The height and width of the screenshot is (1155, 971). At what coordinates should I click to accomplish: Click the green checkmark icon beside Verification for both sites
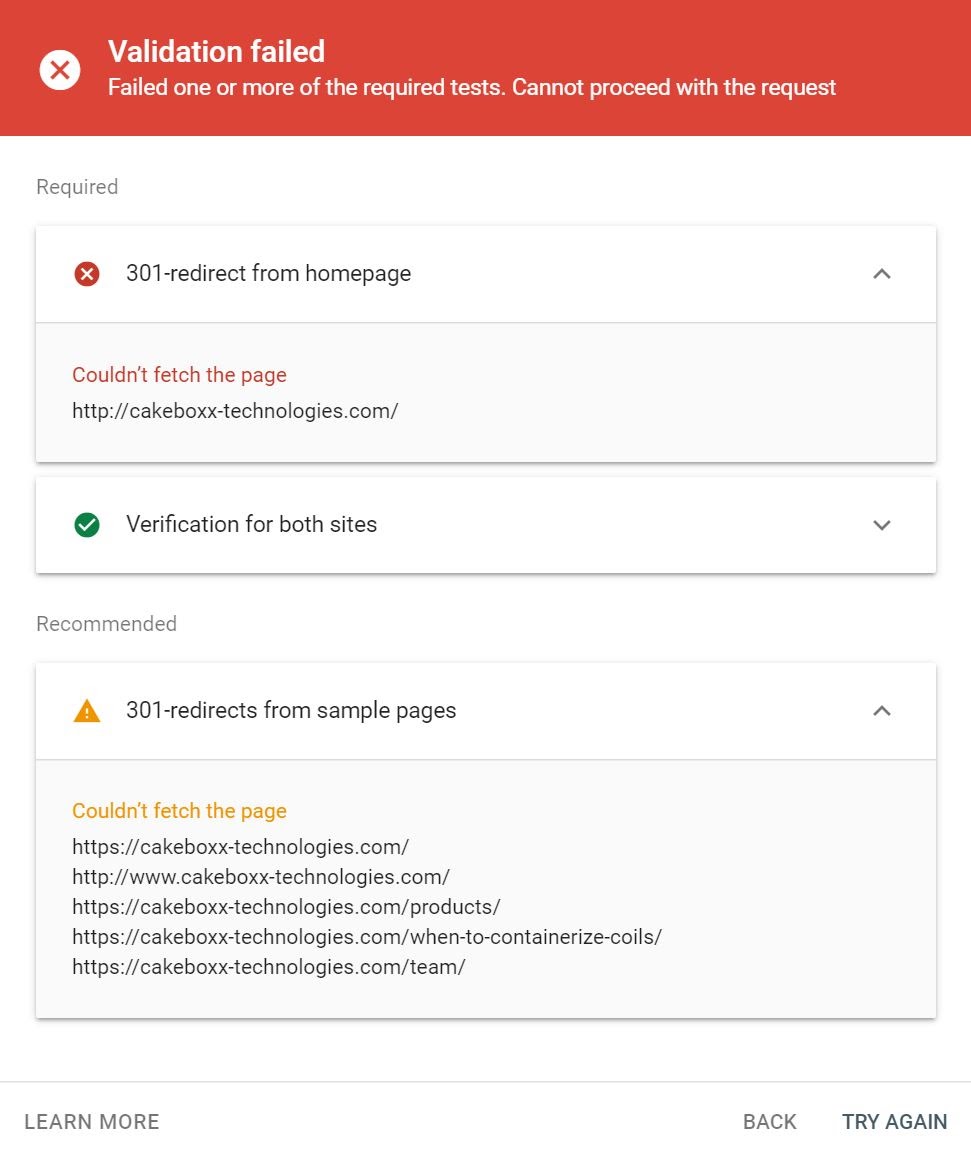coord(87,525)
